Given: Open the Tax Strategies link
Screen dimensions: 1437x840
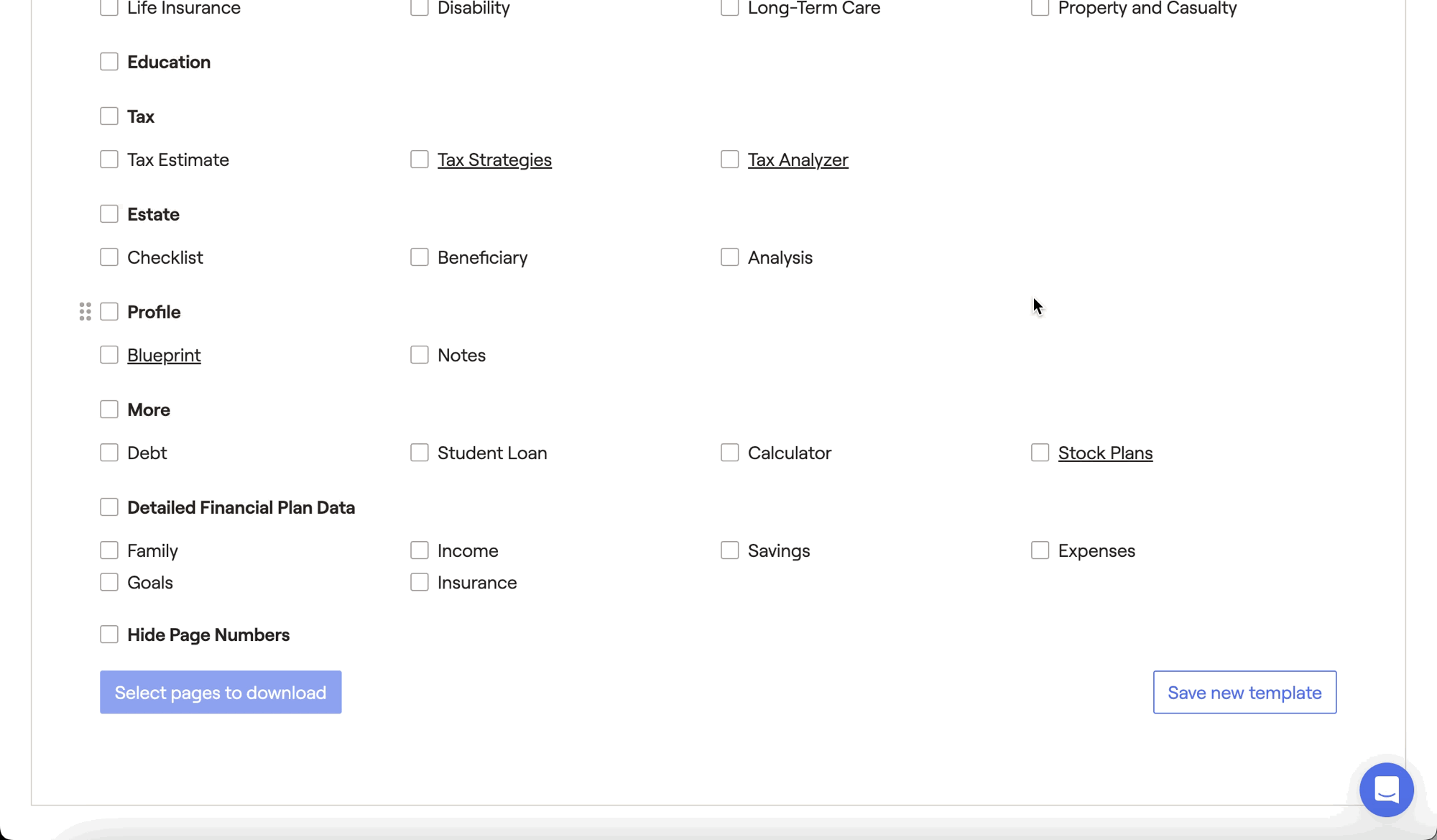Looking at the screenshot, I should (x=494, y=160).
